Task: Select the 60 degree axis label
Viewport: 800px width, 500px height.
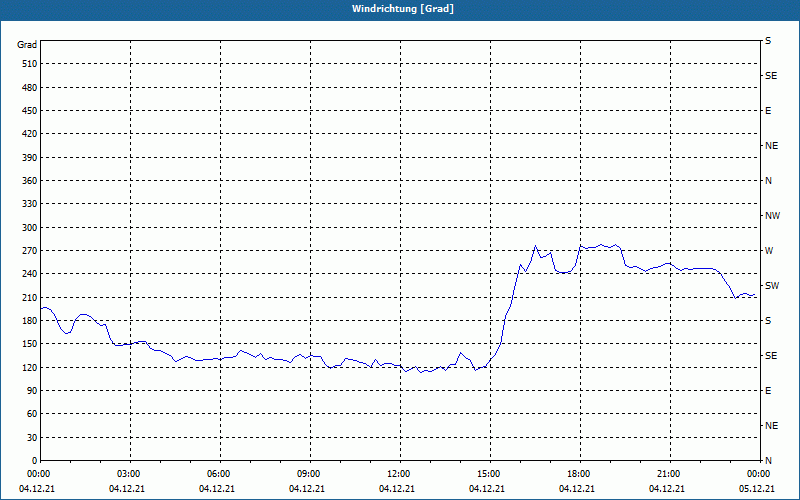Action: 32,414
